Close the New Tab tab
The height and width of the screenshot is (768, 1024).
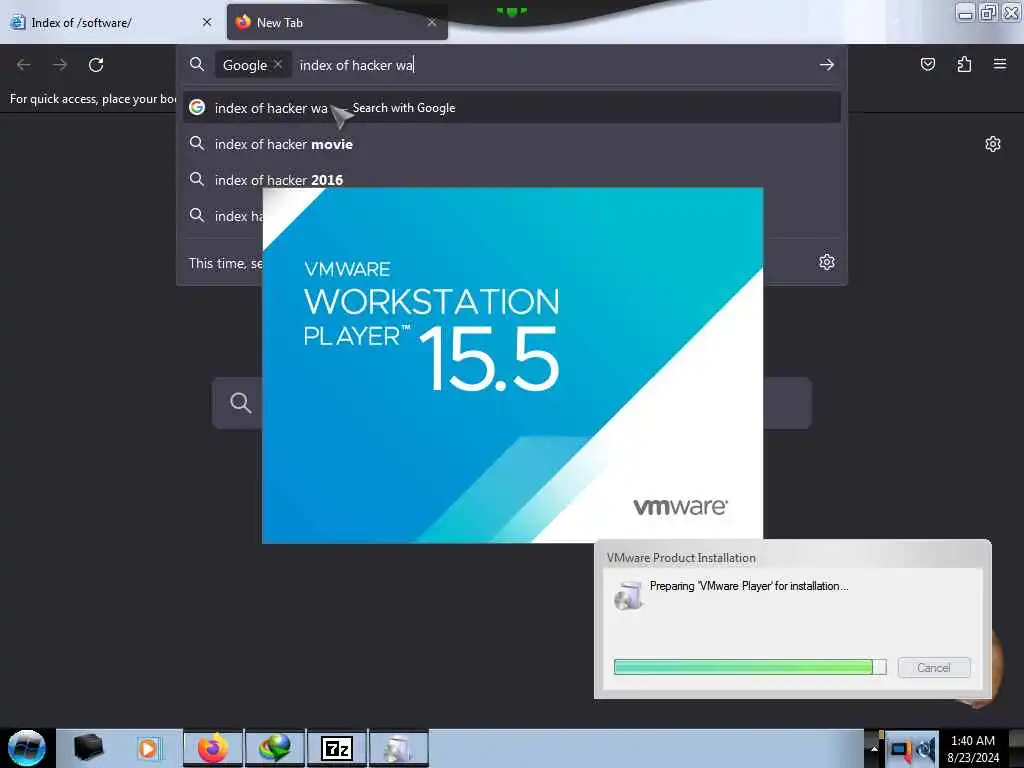pyautogui.click(x=432, y=22)
